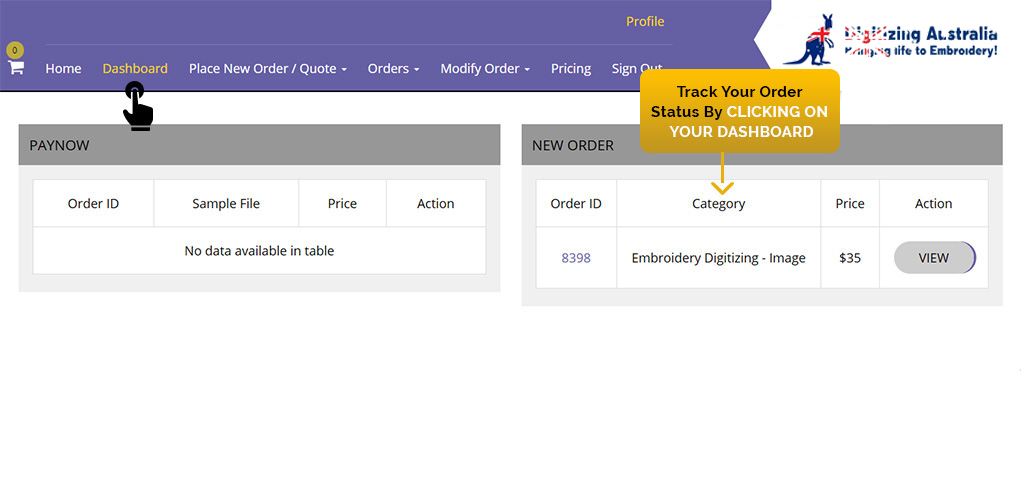Expand Place New Order / Quote dropdown
Viewport: 1021px width, 500px height.
(x=267, y=69)
